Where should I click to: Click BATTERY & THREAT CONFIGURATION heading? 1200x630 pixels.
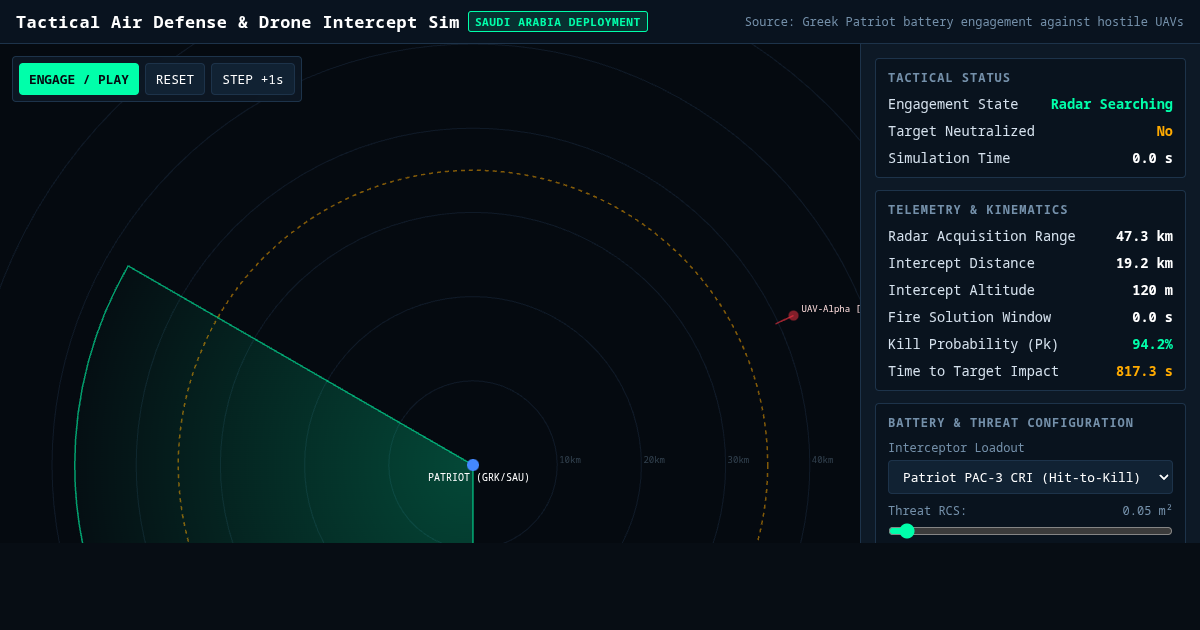(x=1011, y=423)
